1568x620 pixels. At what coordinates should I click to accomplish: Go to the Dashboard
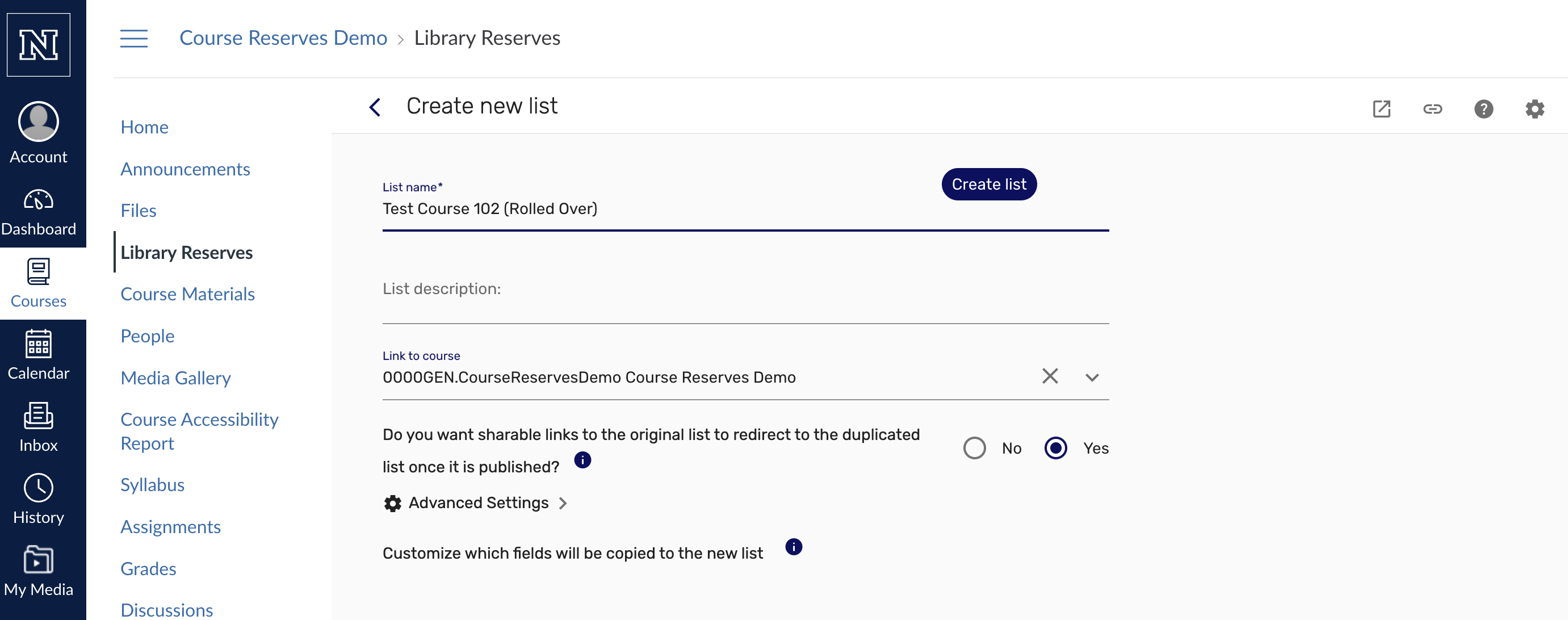(39, 212)
